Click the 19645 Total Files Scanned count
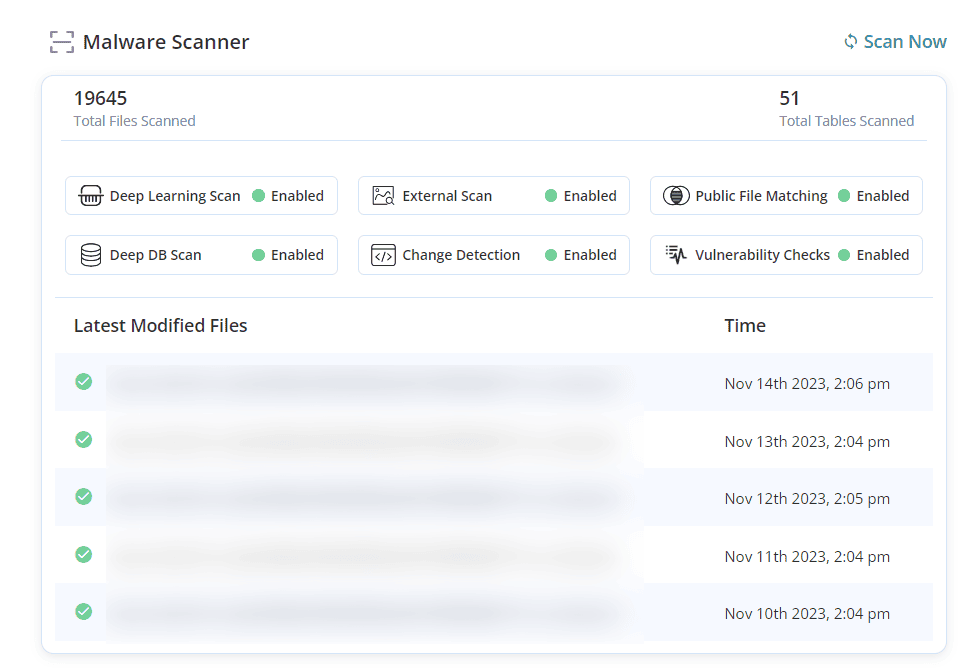Viewport: 971px width, 671px height. [x=100, y=99]
